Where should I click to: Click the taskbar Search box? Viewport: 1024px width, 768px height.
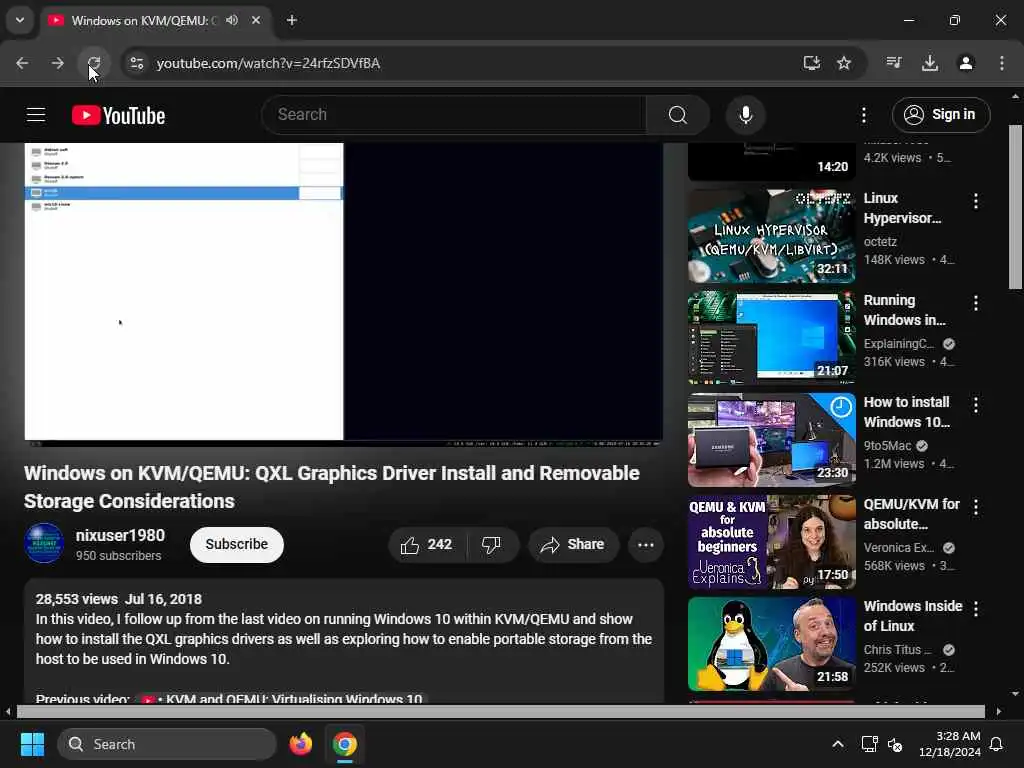(167, 744)
